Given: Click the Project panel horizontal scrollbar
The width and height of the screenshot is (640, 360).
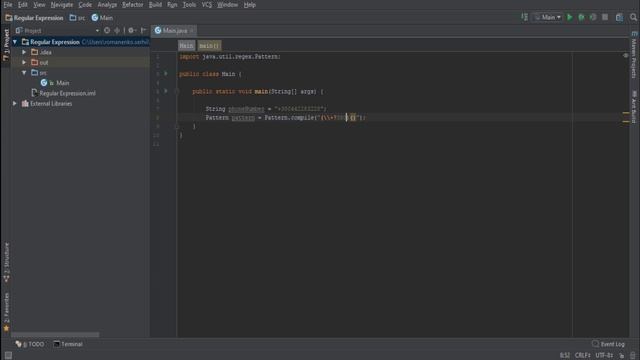Looking at the screenshot, I should click(x=55, y=334).
